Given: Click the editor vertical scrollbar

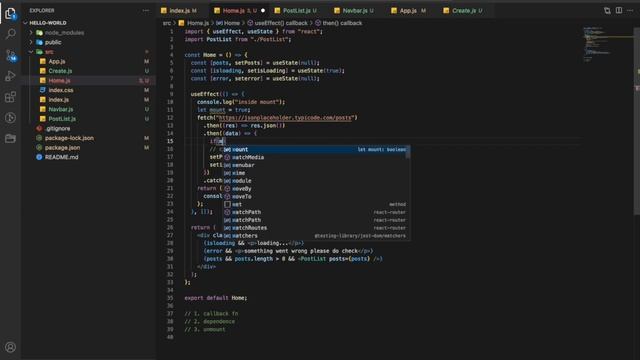Looking at the screenshot, I should coord(637,122).
